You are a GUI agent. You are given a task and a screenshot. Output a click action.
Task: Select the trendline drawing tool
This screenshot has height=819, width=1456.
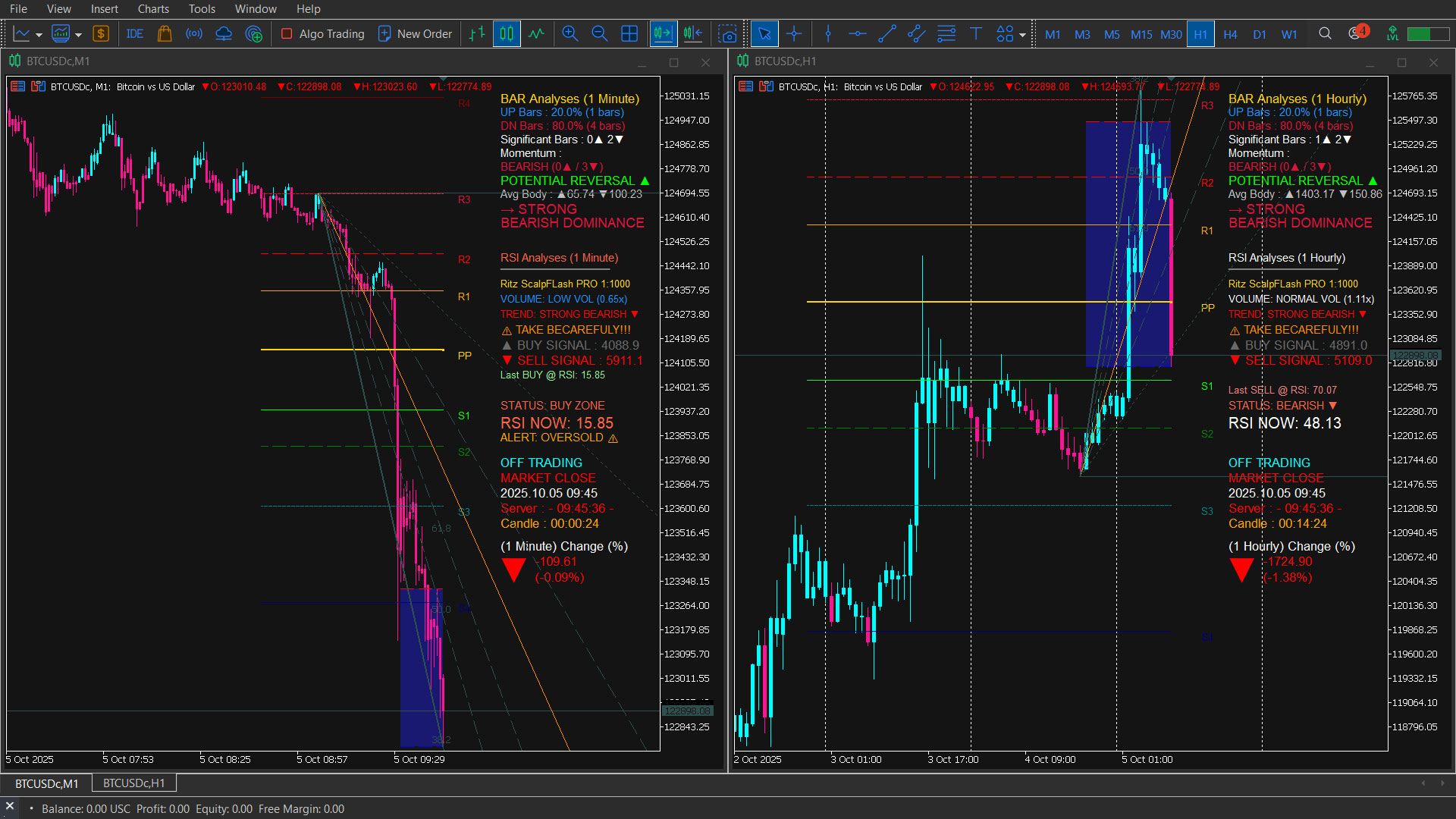click(x=886, y=34)
